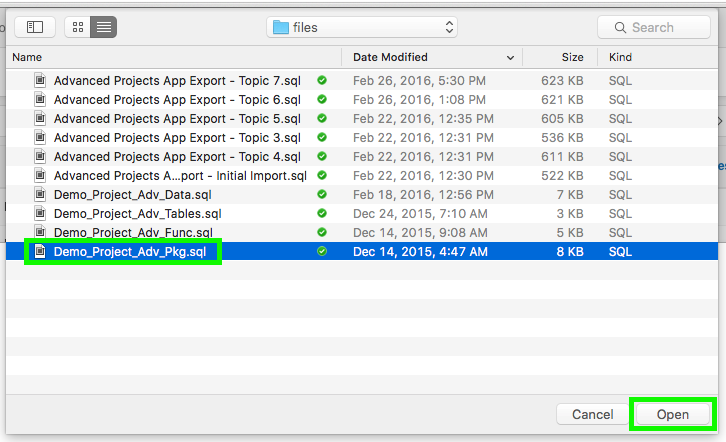Select file name Advanced Projects App Export - Topic 7.sql
Screen dimensions: 726x442
tap(177, 81)
